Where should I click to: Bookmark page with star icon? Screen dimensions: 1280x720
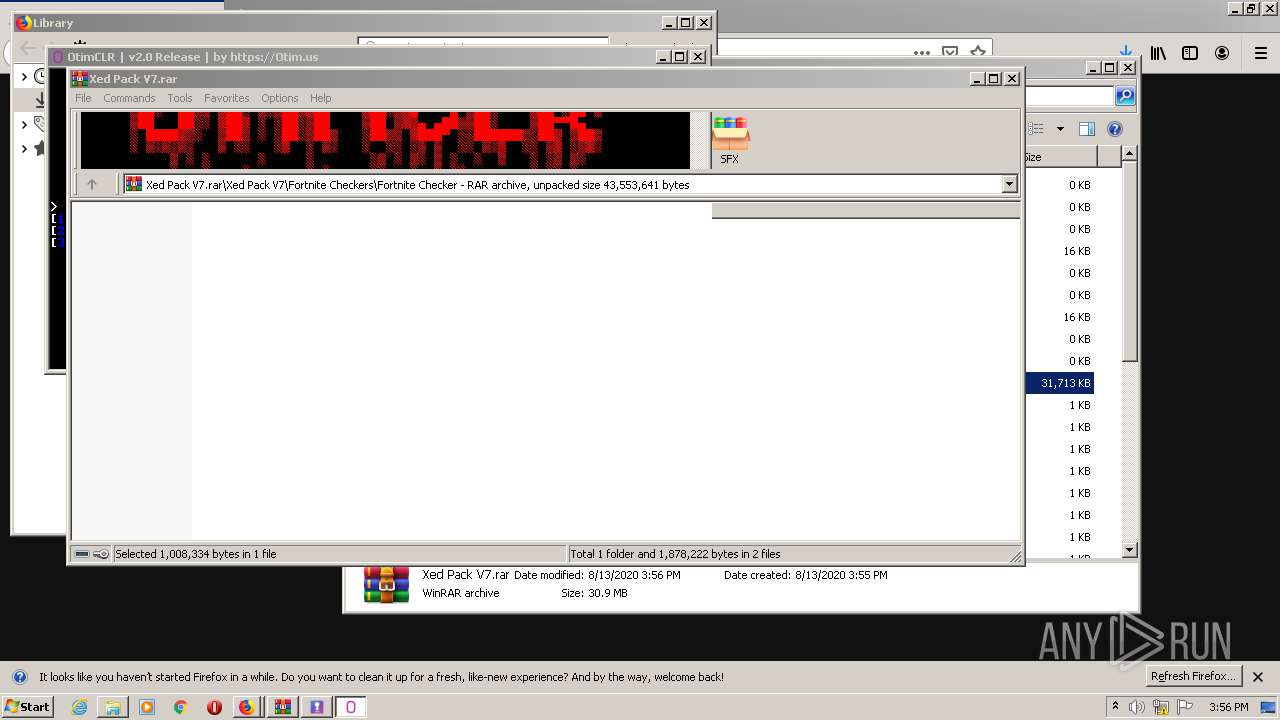pos(978,53)
